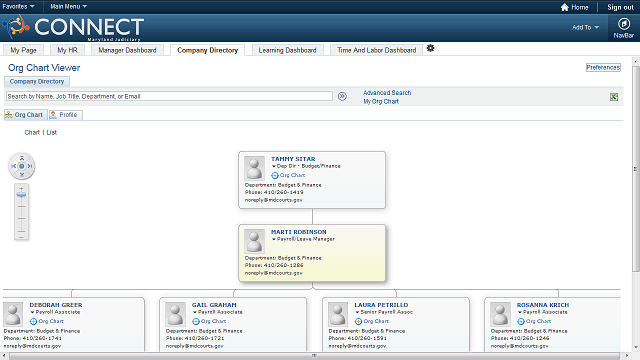Open GAIL GRAHAM name link
Viewport: 640px width, 360px height.
(x=214, y=305)
